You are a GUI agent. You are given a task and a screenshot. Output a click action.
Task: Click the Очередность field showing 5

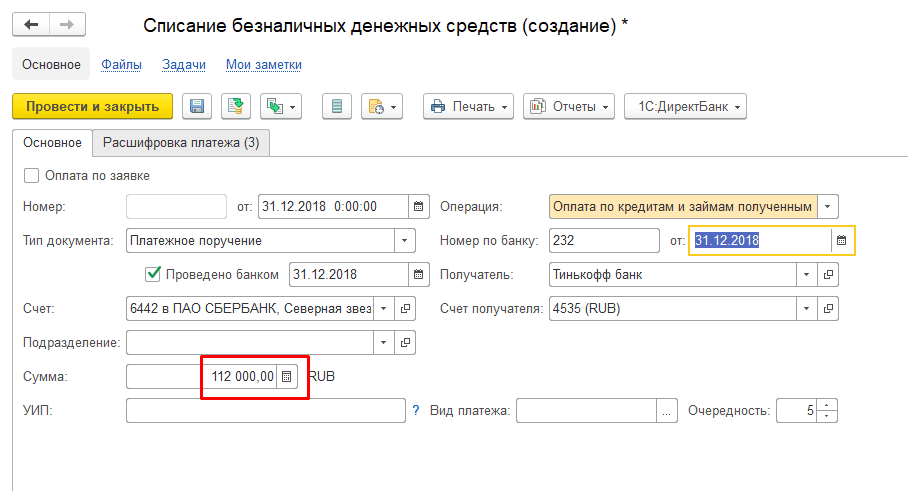coord(796,411)
